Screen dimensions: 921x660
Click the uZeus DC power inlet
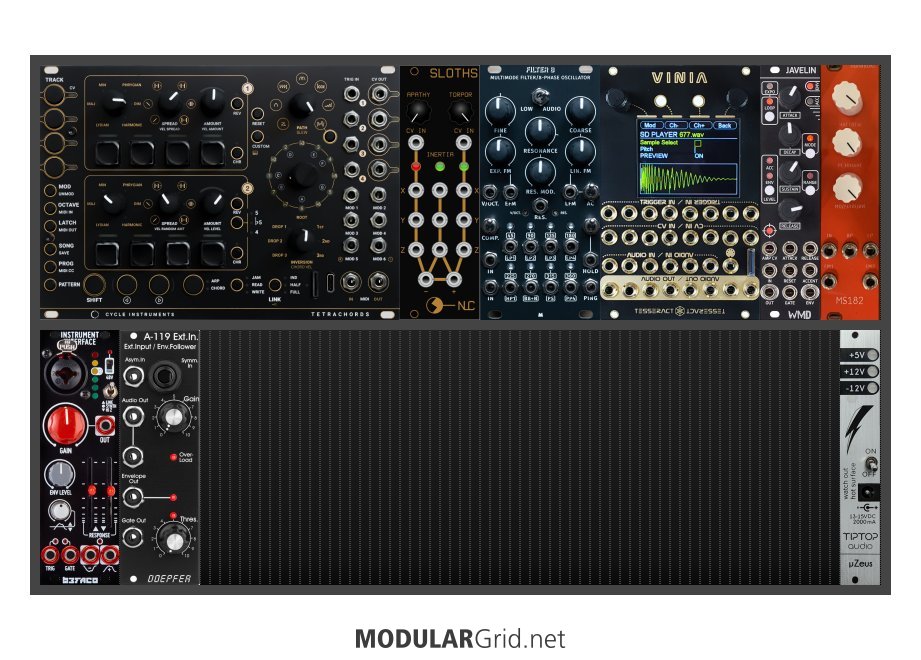click(869, 492)
